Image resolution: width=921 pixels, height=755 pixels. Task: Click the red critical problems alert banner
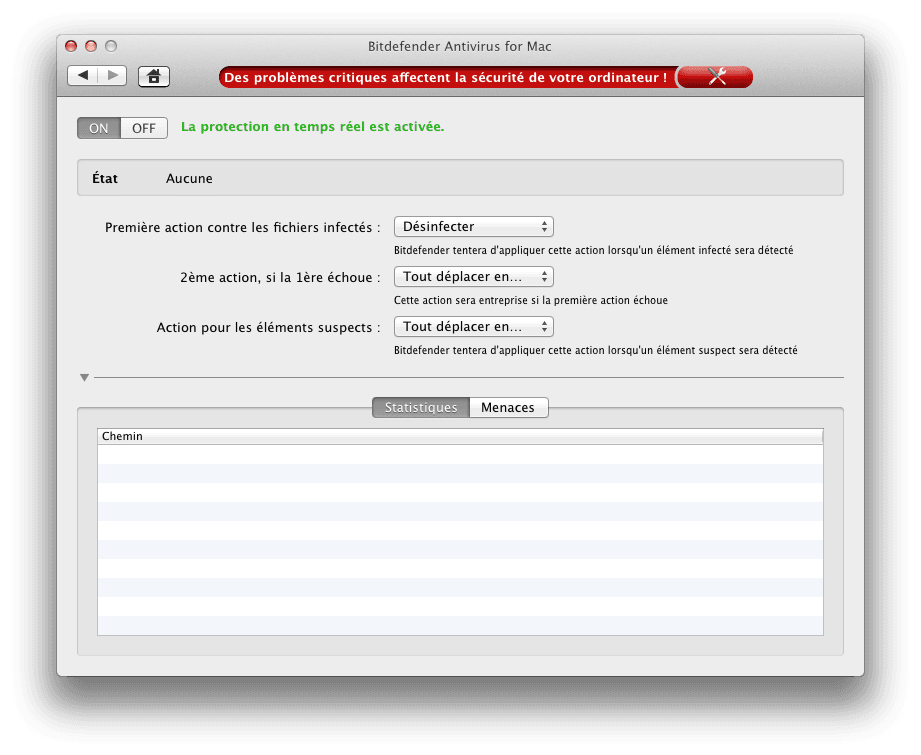coord(446,77)
